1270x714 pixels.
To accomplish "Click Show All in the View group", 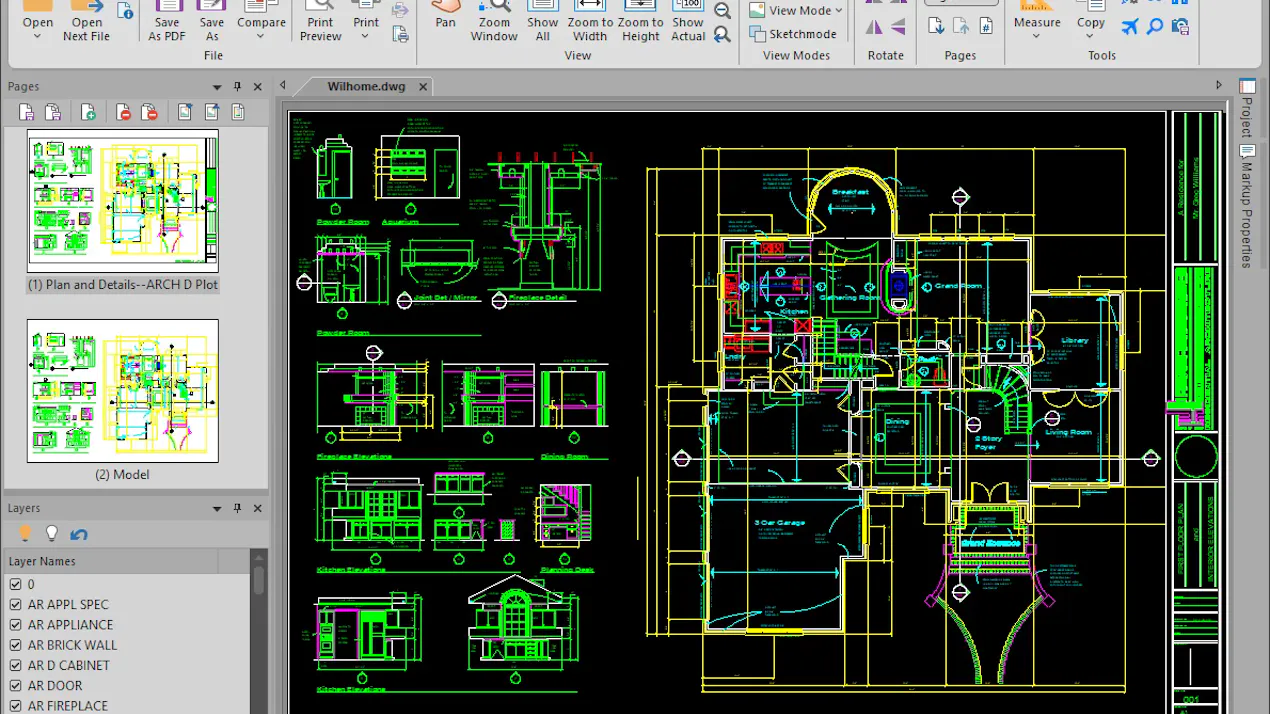I will pos(543,22).
